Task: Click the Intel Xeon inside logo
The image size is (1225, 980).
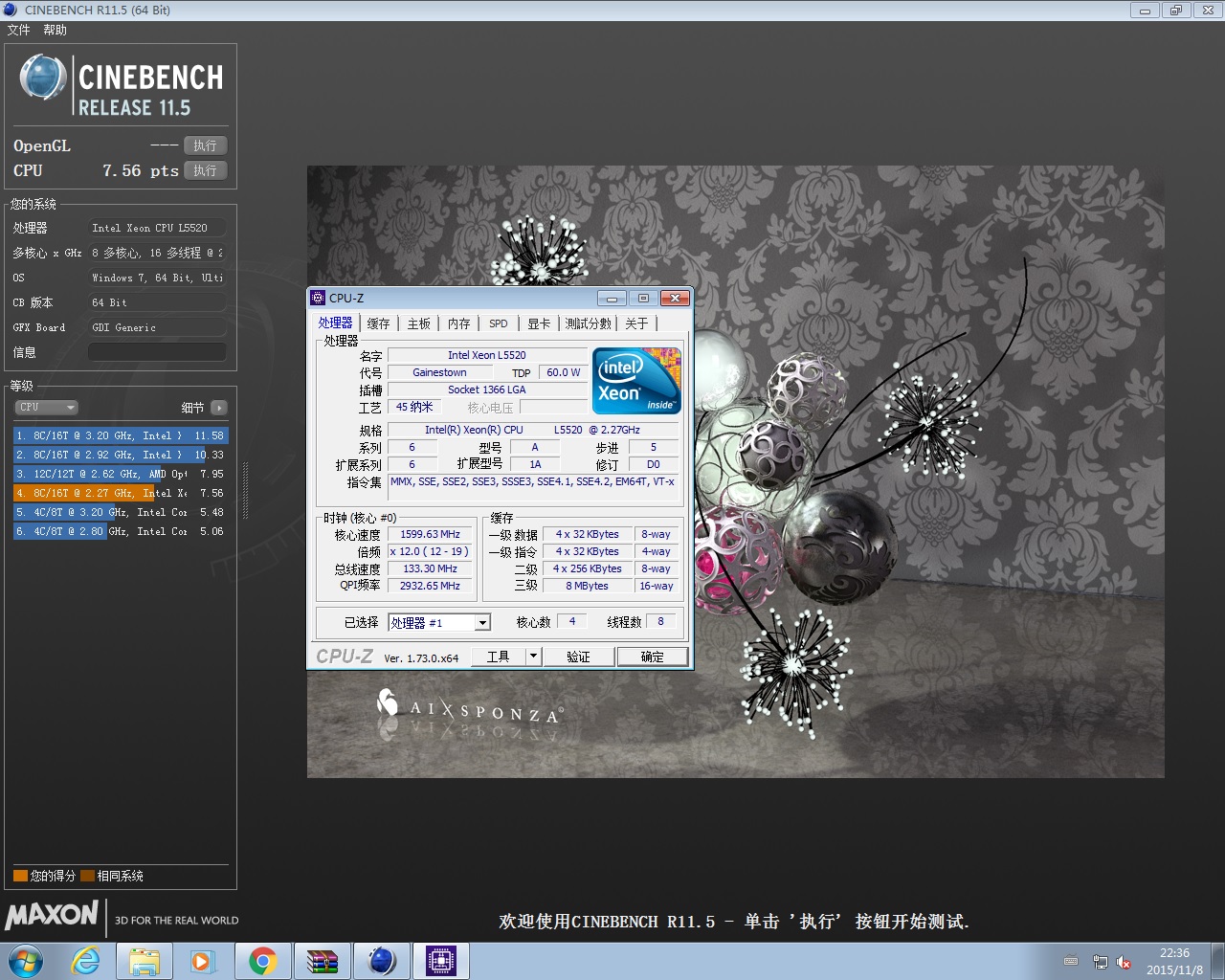Action: coord(636,380)
